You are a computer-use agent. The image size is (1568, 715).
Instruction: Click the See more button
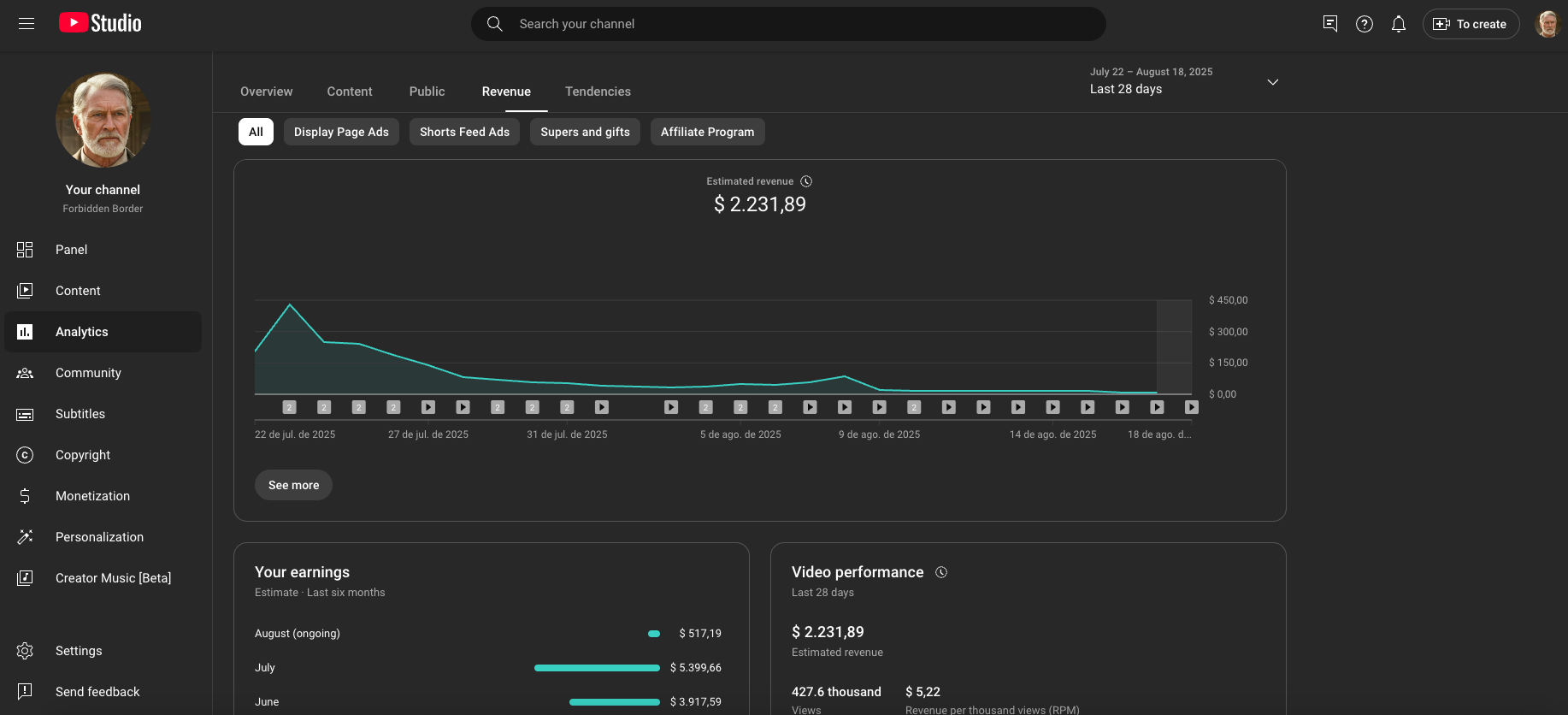point(293,485)
